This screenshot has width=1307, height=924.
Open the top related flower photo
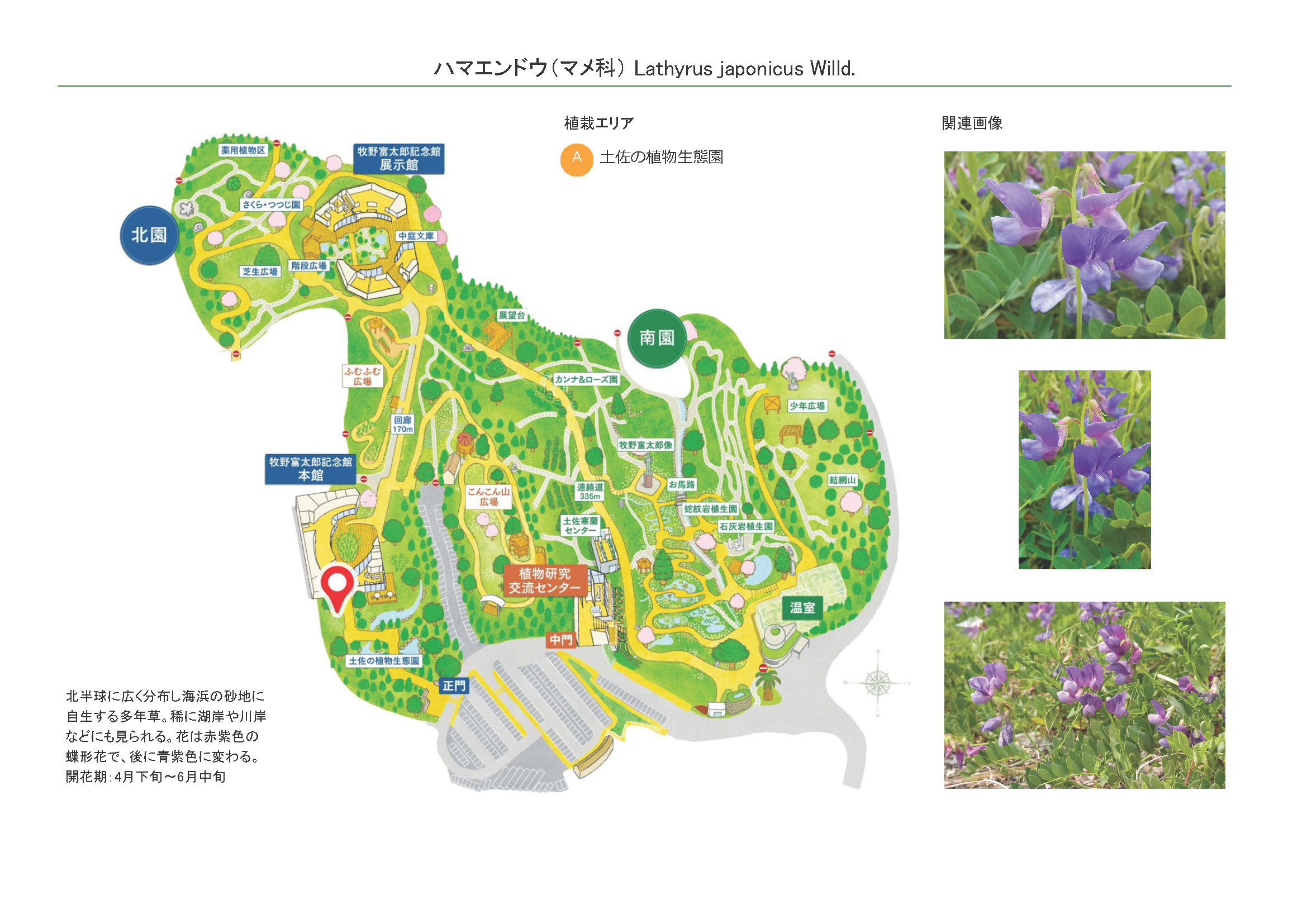tap(1084, 245)
